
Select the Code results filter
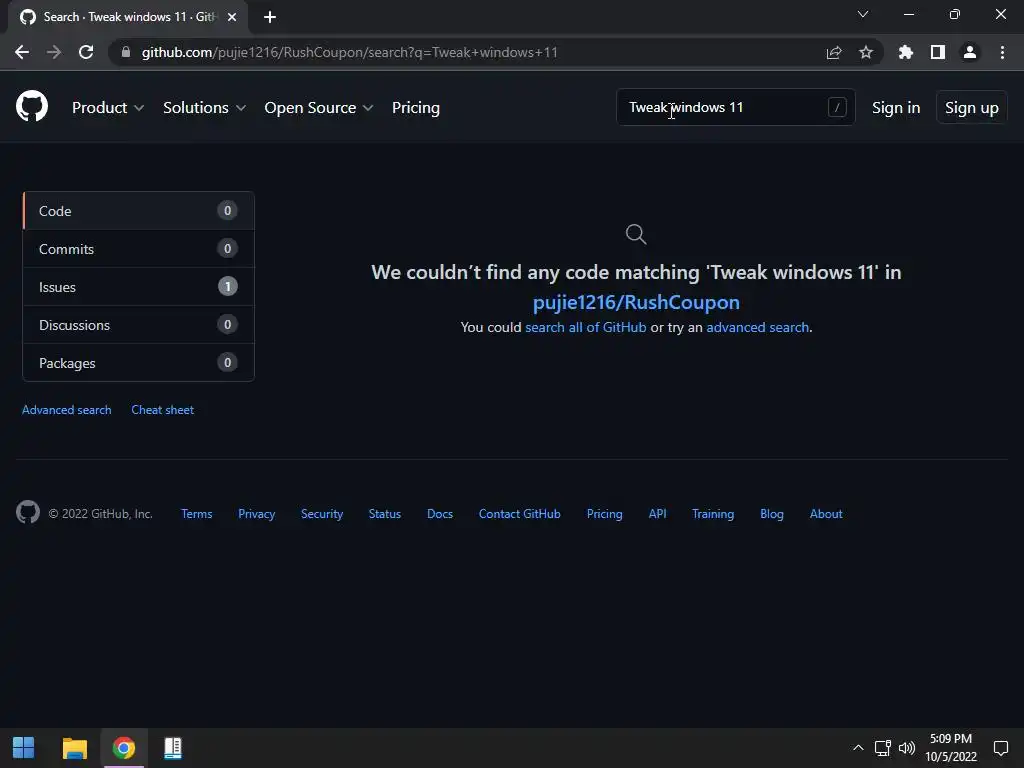[x=138, y=211]
